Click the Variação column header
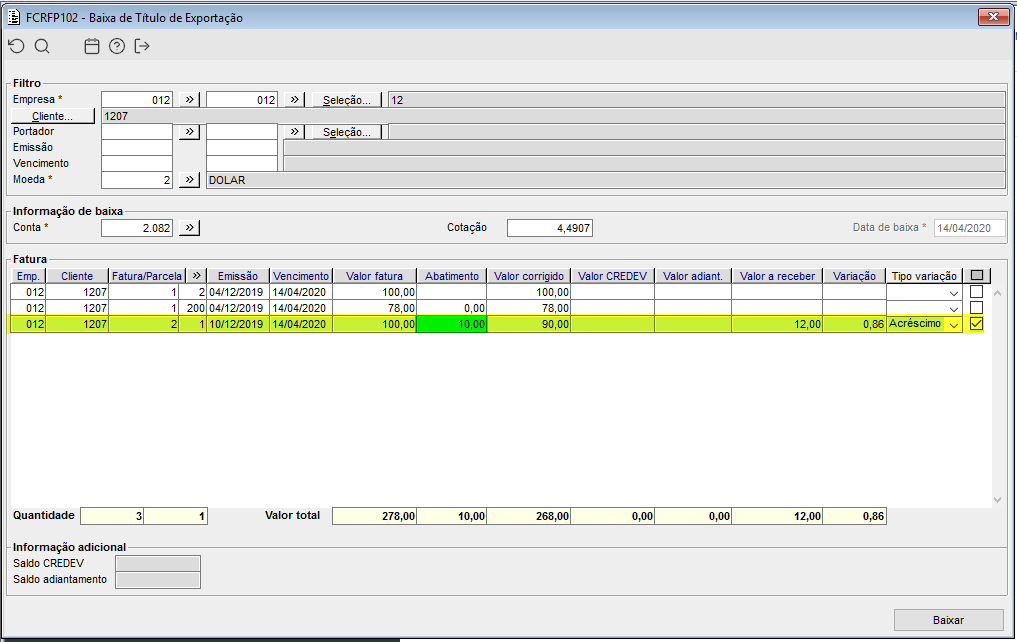The image size is (1017, 642). pos(854,276)
